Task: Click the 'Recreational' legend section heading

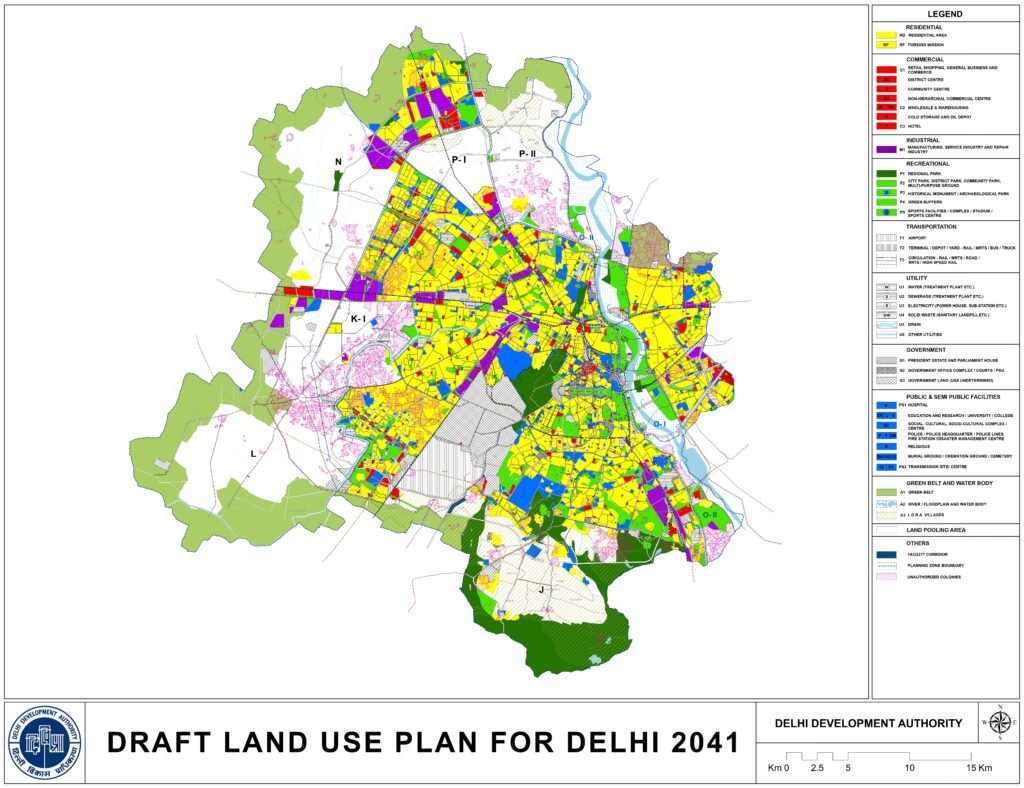Action: tap(927, 164)
